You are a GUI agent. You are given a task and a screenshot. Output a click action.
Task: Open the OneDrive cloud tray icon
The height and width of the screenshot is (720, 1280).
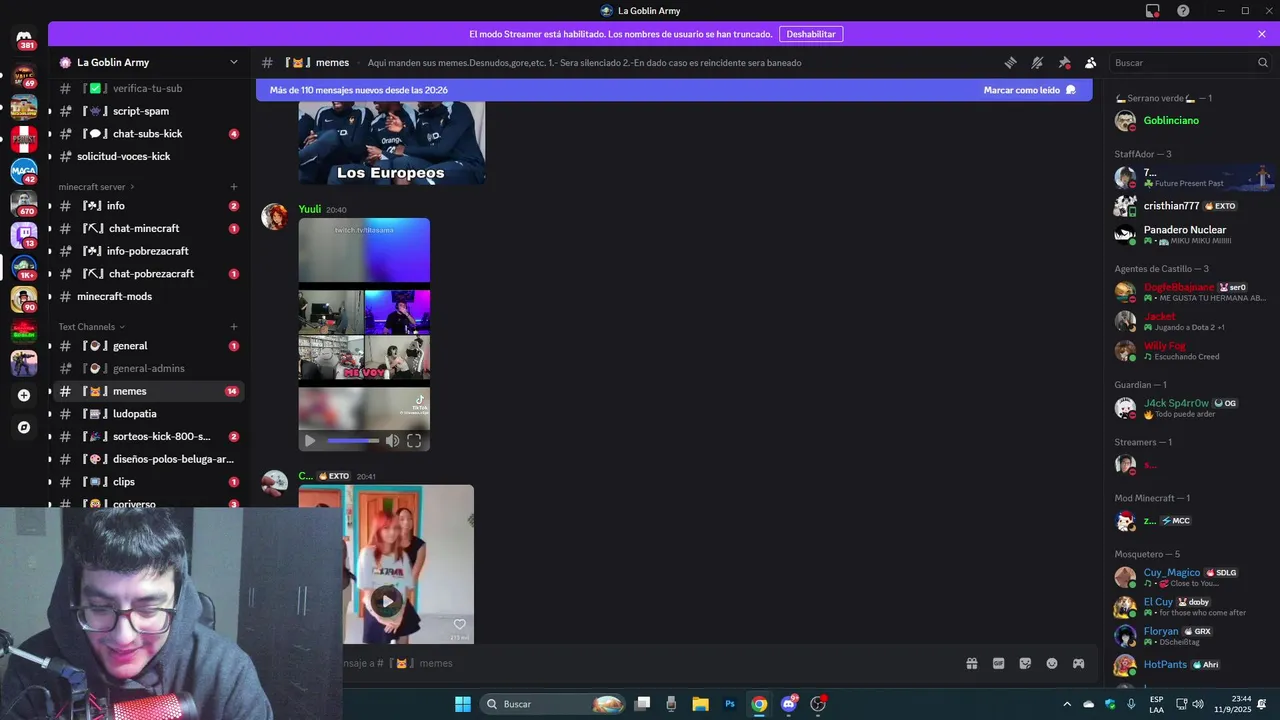coord(1089,704)
